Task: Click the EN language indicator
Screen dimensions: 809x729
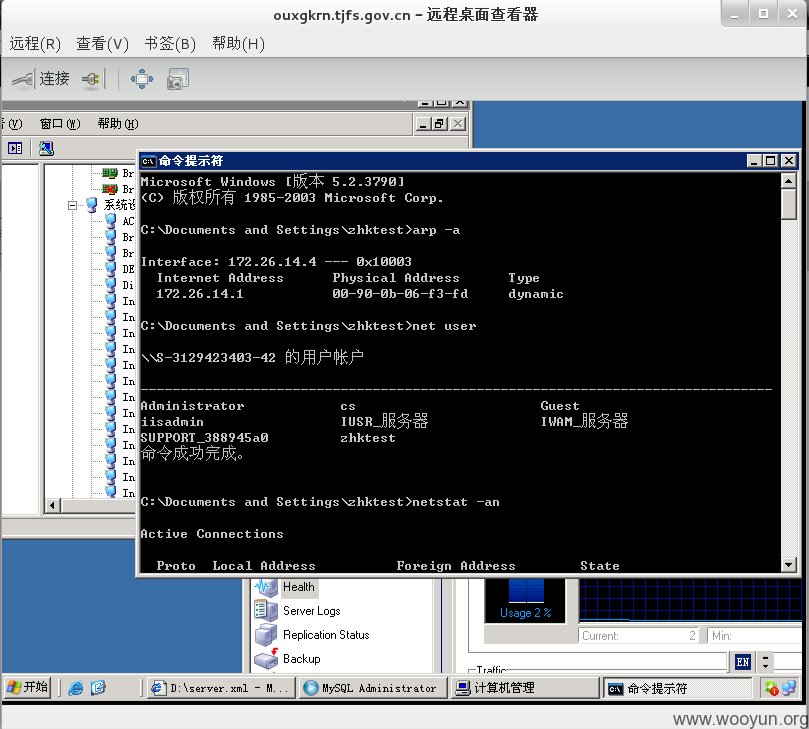Action: pyautogui.click(x=742, y=662)
